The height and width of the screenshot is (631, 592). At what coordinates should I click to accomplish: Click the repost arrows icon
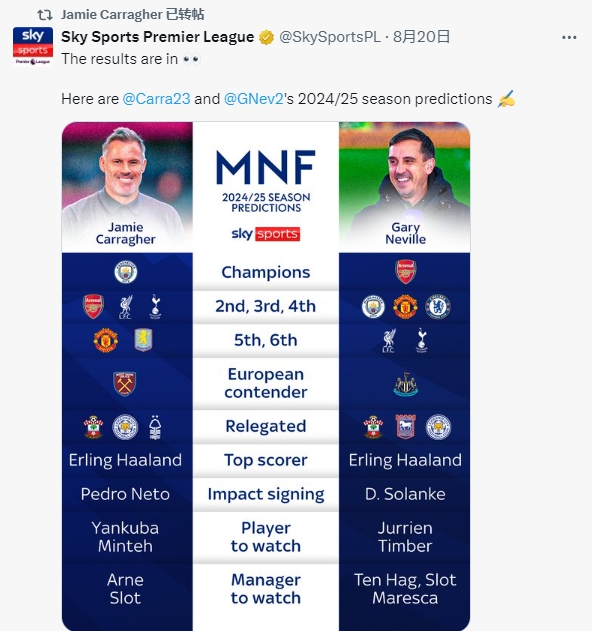45,15
